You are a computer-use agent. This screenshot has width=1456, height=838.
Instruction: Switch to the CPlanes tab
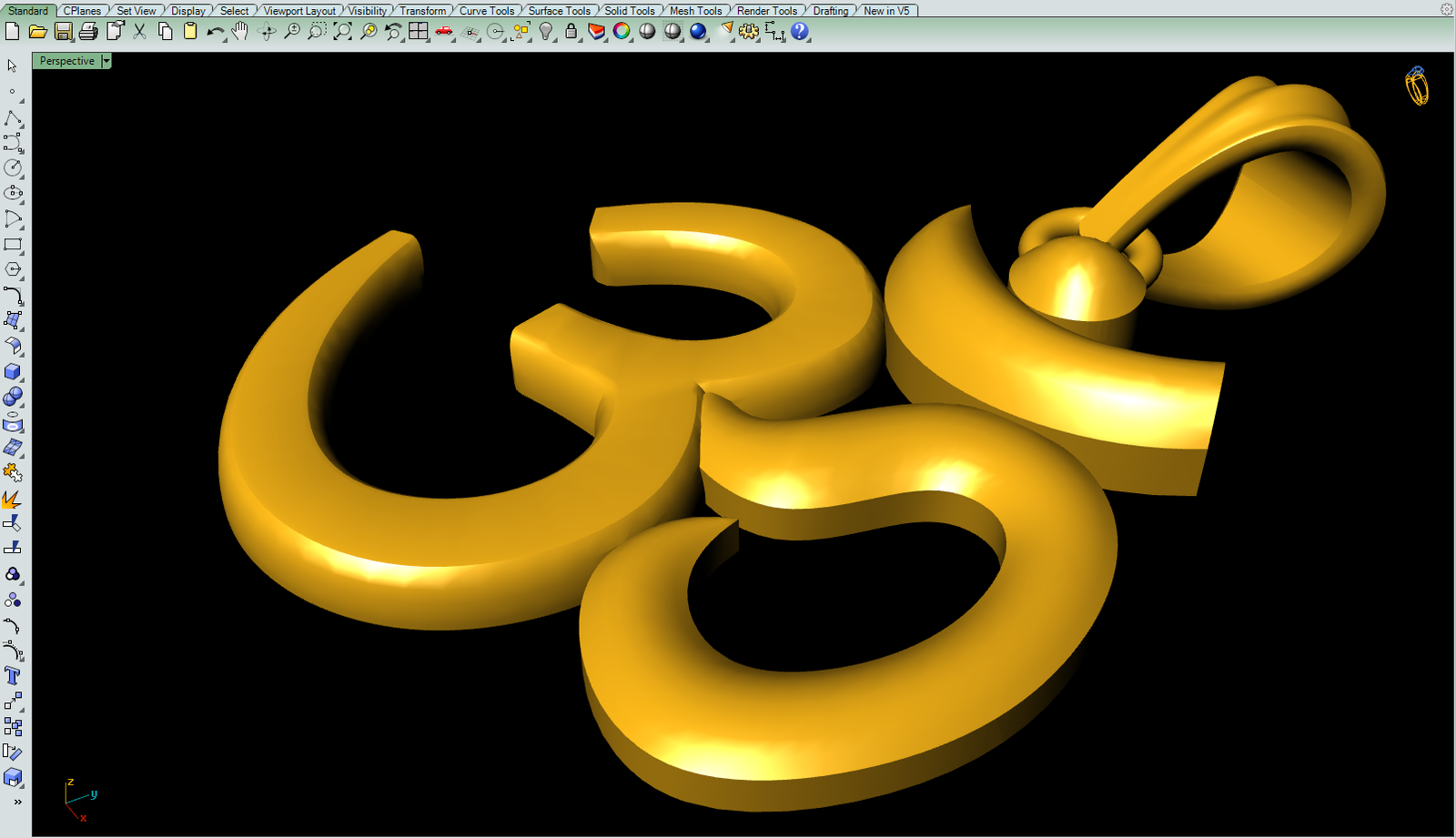[x=82, y=11]
